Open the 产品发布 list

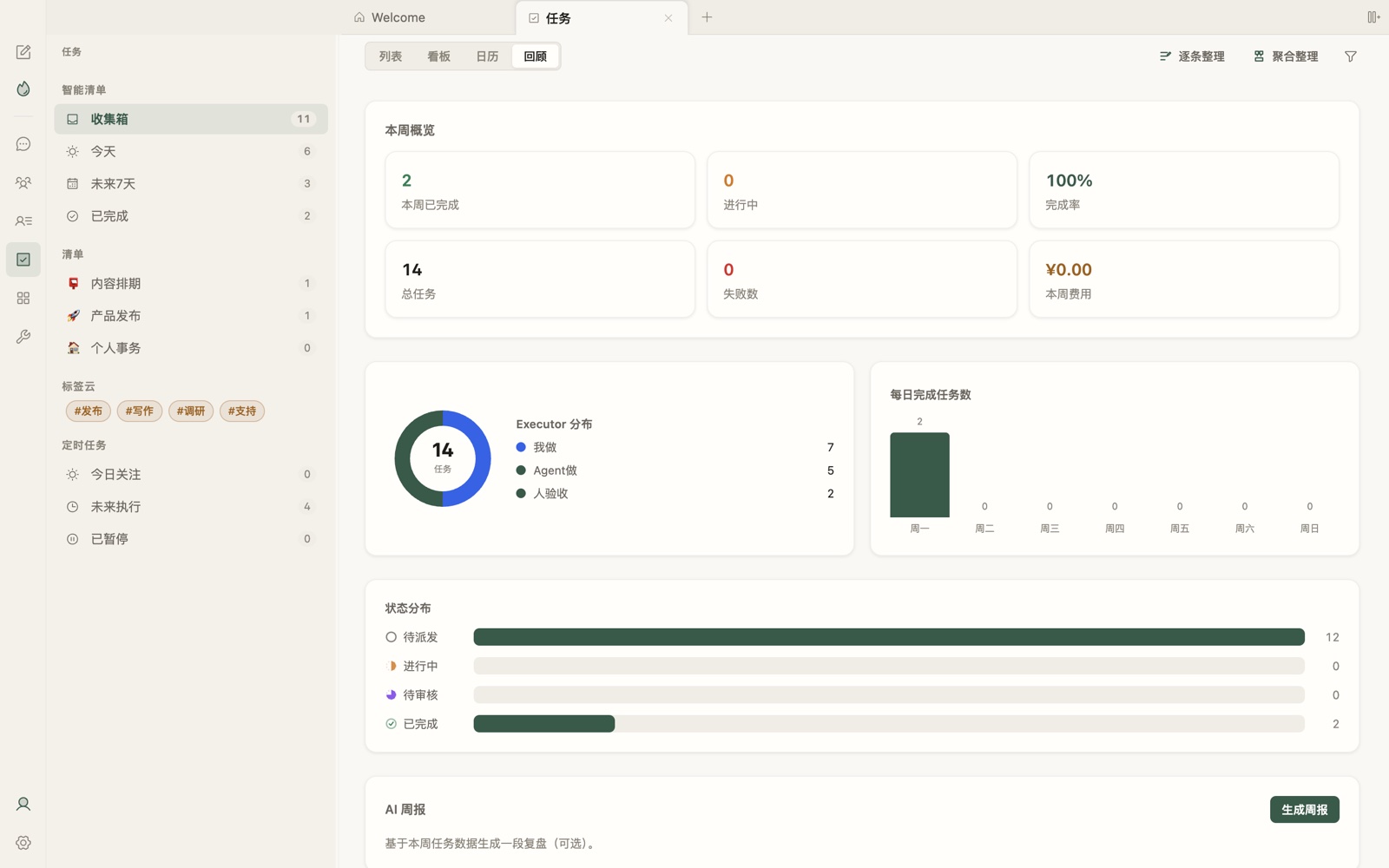(x=191, y=316)
